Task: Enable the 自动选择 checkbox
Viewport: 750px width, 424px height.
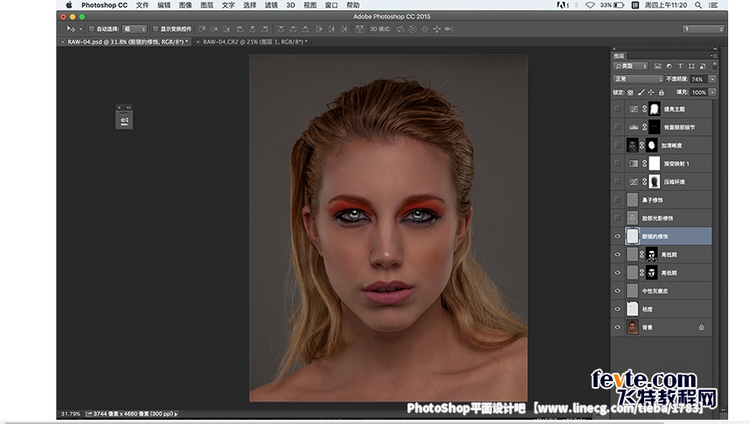Action: click(90, 29)
